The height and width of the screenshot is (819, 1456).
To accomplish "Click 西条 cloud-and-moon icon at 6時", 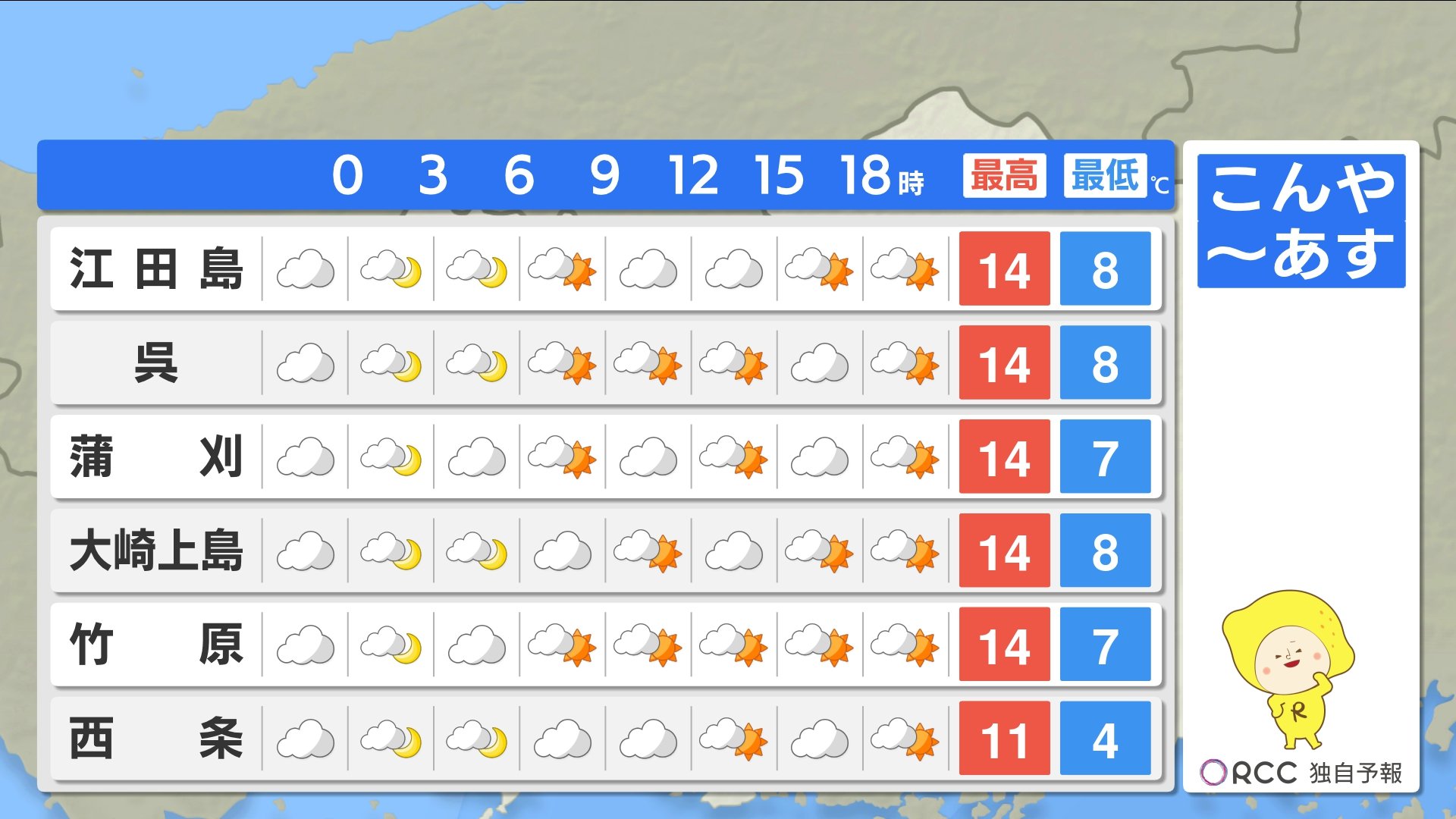I will [x=476, y=739].
